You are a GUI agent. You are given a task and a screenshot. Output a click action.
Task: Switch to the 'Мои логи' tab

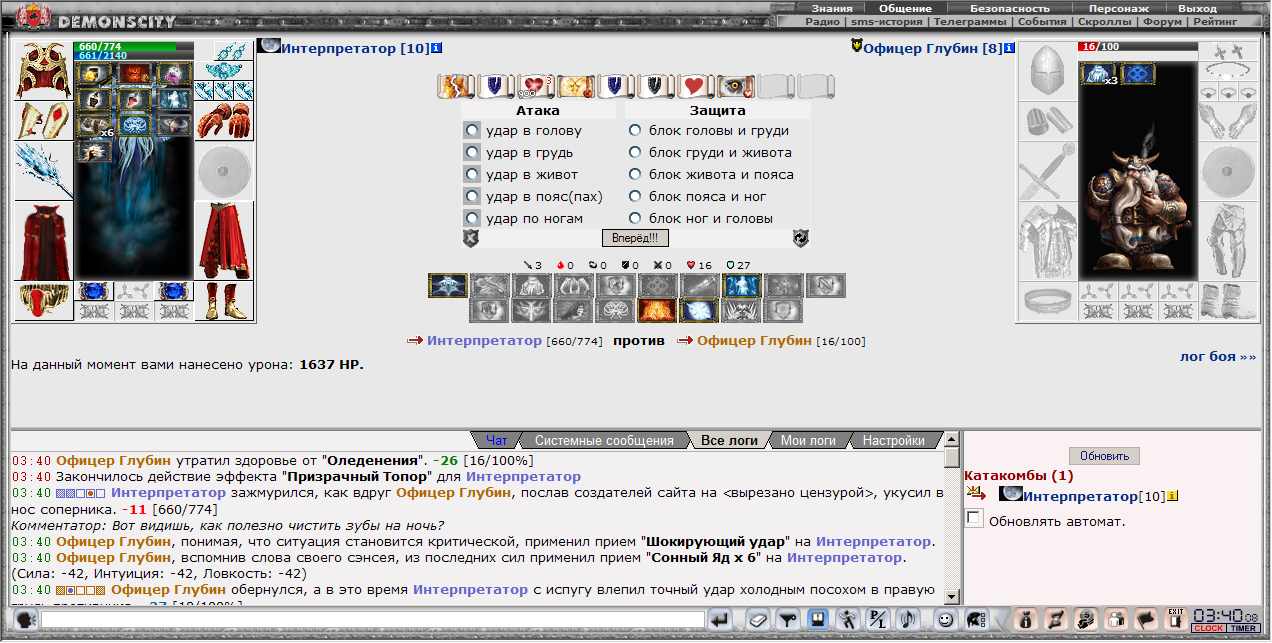(x=808, y=441)
